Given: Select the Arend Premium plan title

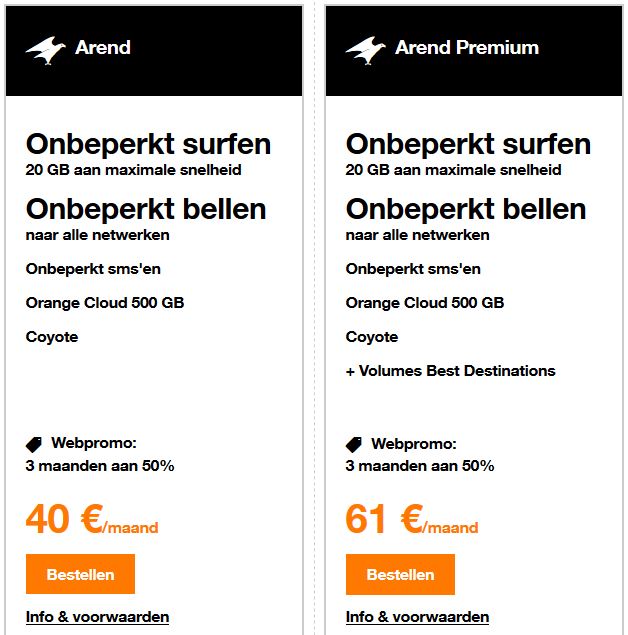Looking at the screenshot, I should click(467, 47).
